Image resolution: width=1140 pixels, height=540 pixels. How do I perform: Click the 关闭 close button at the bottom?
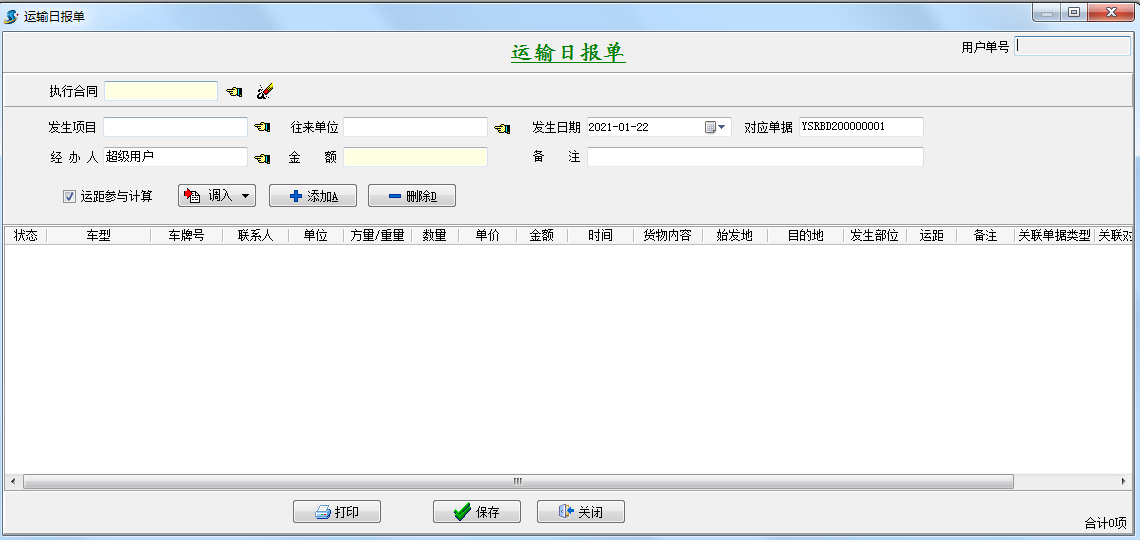coord(580,512)
